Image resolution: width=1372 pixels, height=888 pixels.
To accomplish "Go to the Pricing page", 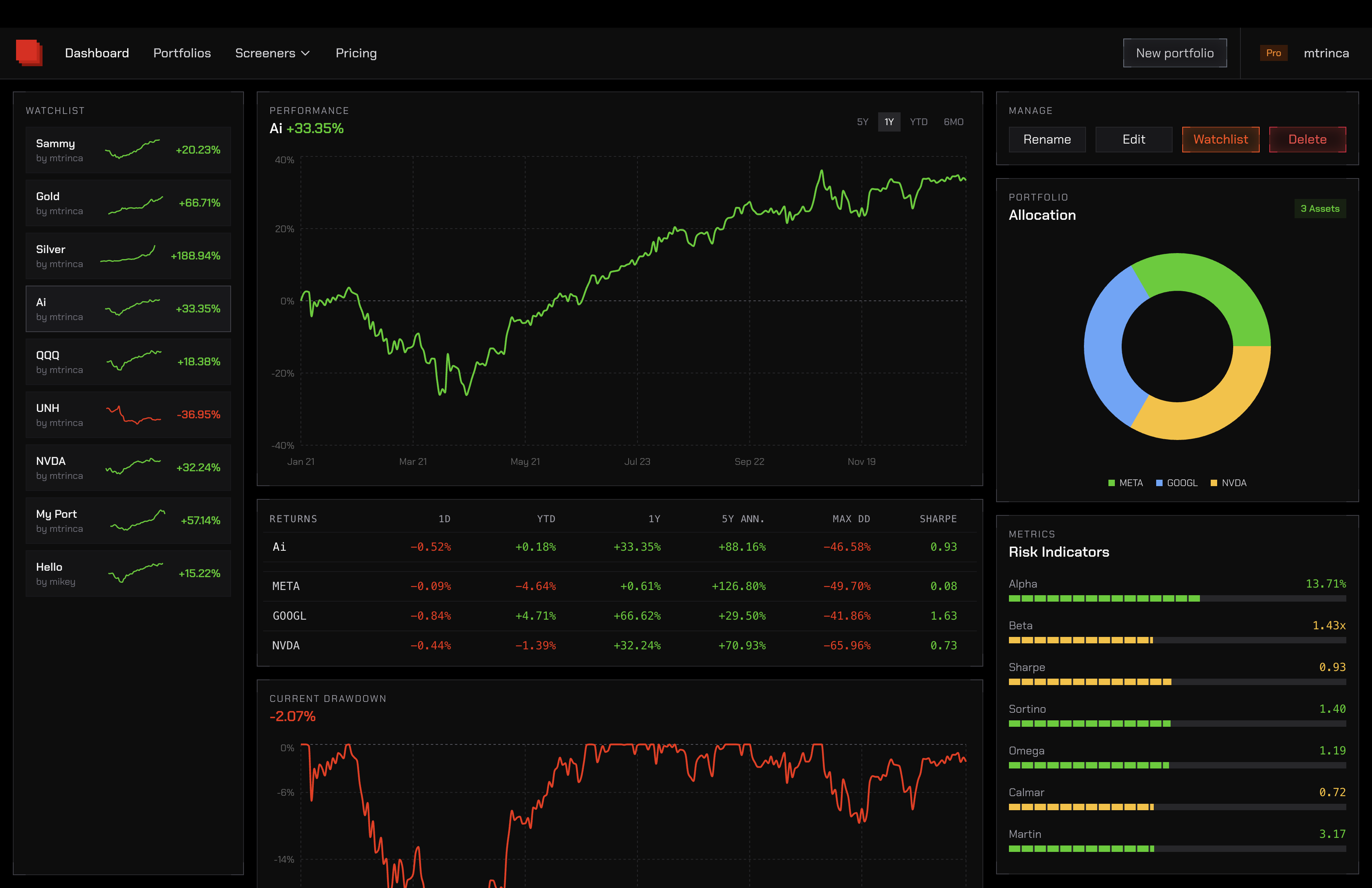I will coord(356,53).
